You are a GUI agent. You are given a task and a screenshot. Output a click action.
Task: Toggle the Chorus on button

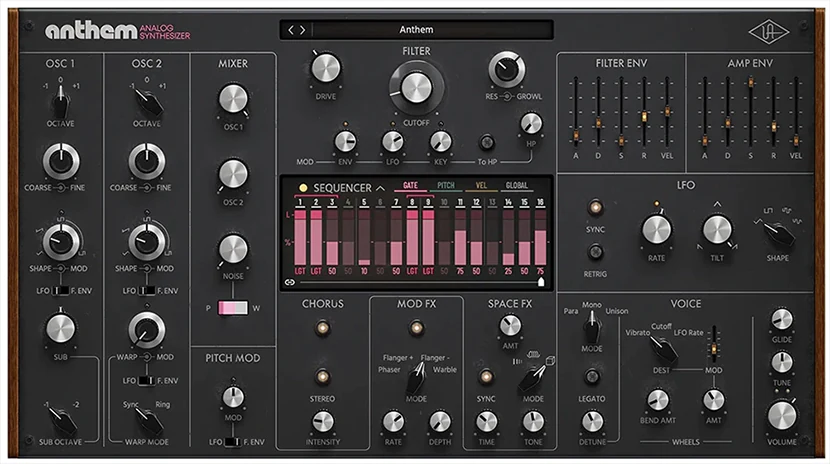point(322,328)
